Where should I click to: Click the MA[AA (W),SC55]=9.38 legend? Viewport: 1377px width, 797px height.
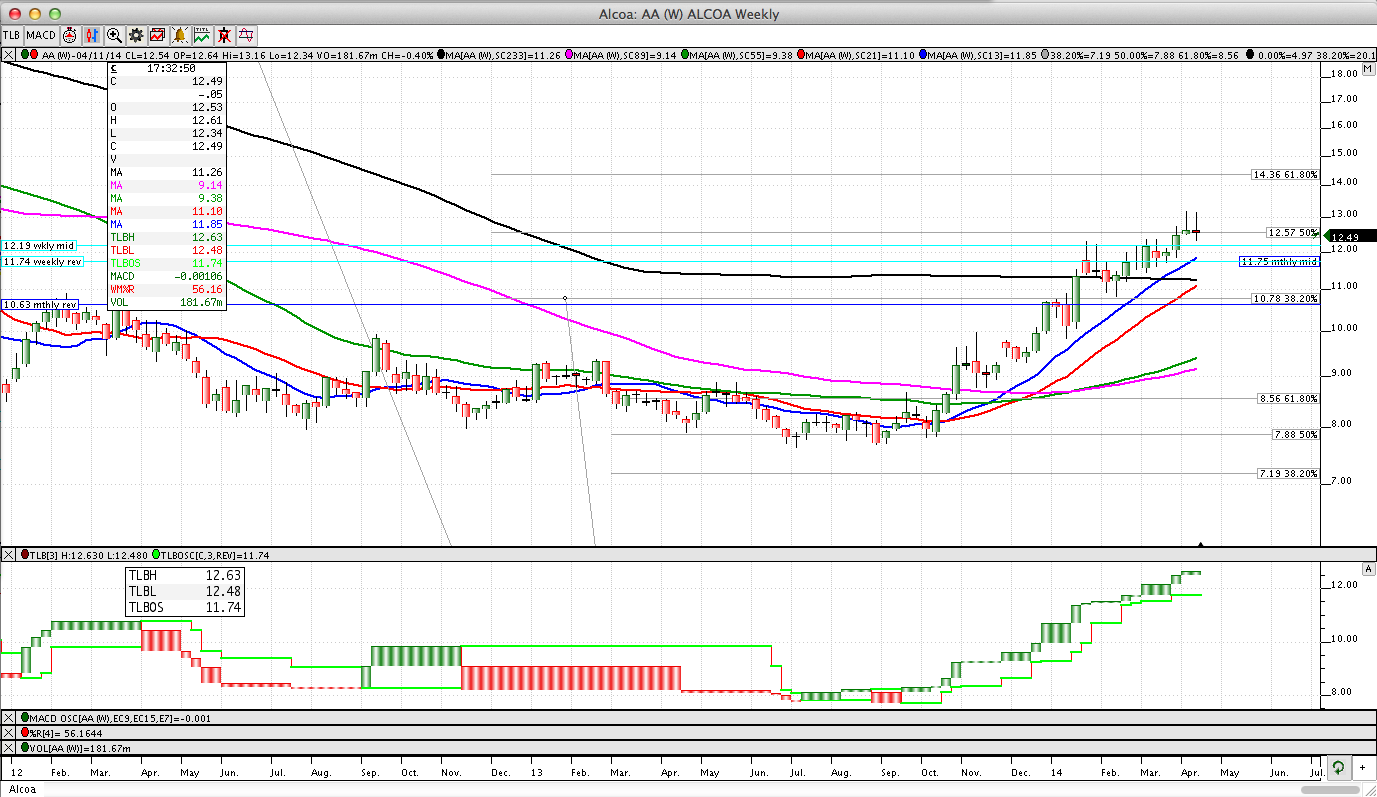pyautogui.click(x=743, y=54)
